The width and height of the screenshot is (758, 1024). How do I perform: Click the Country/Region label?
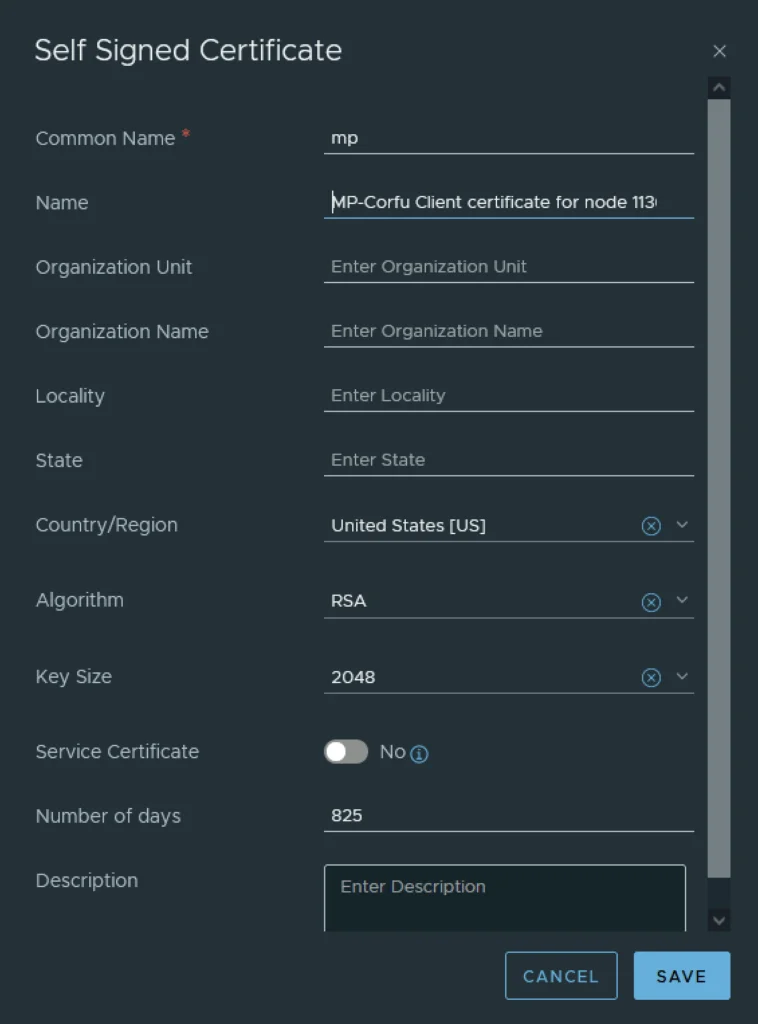click(x=106, y=525)
